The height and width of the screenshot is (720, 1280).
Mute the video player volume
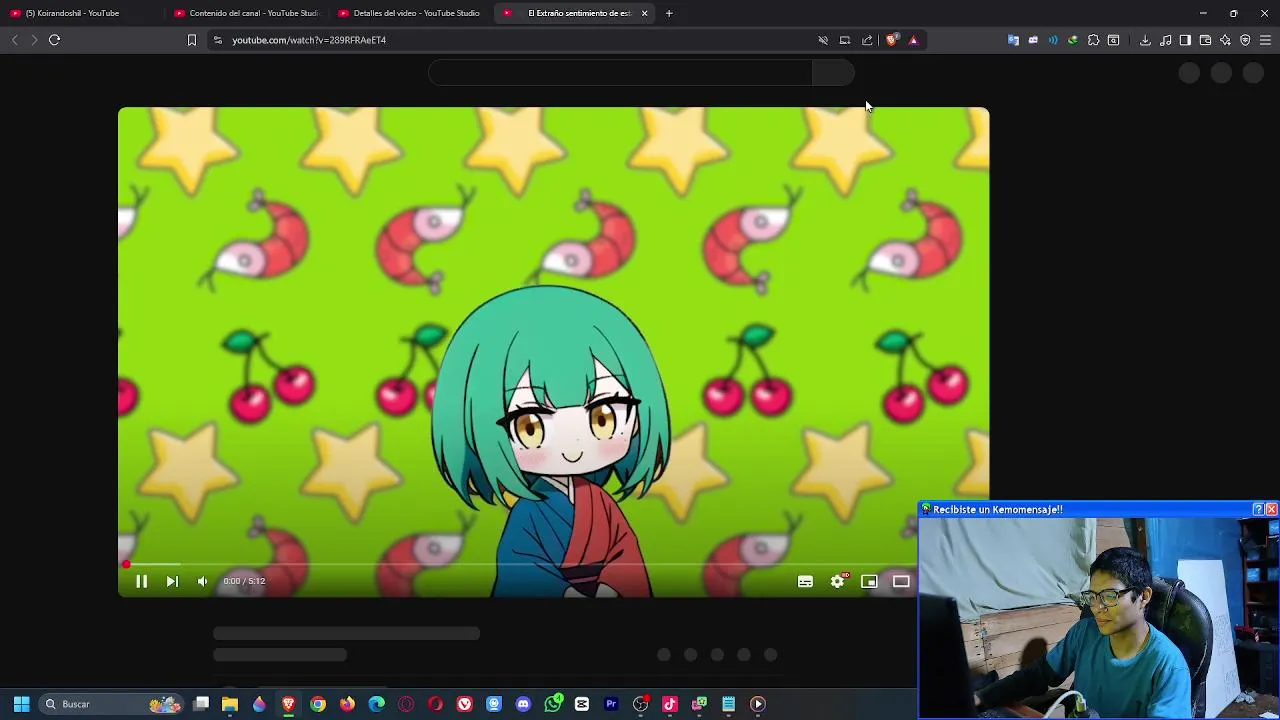(203, 581)
